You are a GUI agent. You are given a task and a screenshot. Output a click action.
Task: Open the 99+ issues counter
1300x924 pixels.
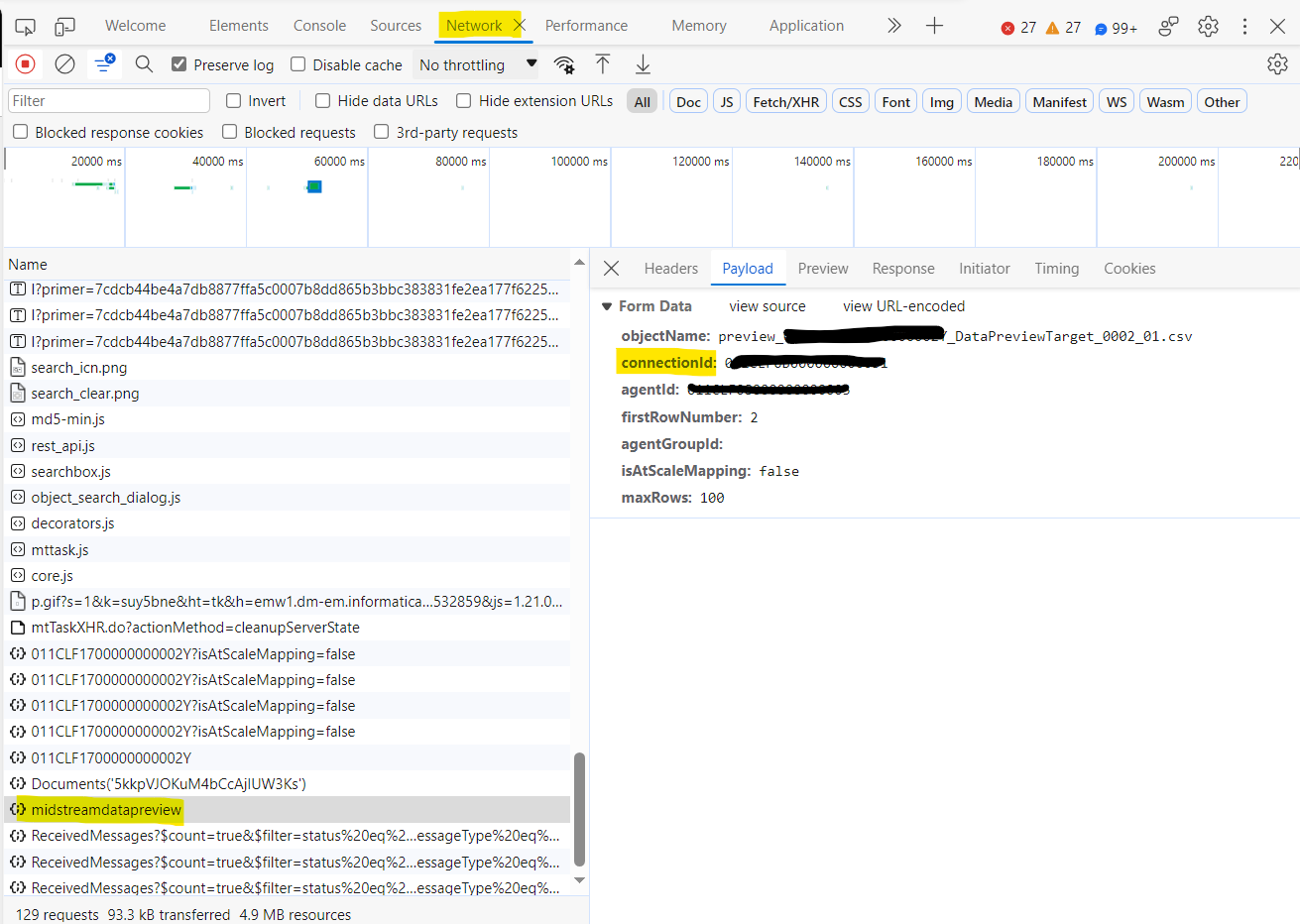tap(1116, 28)
